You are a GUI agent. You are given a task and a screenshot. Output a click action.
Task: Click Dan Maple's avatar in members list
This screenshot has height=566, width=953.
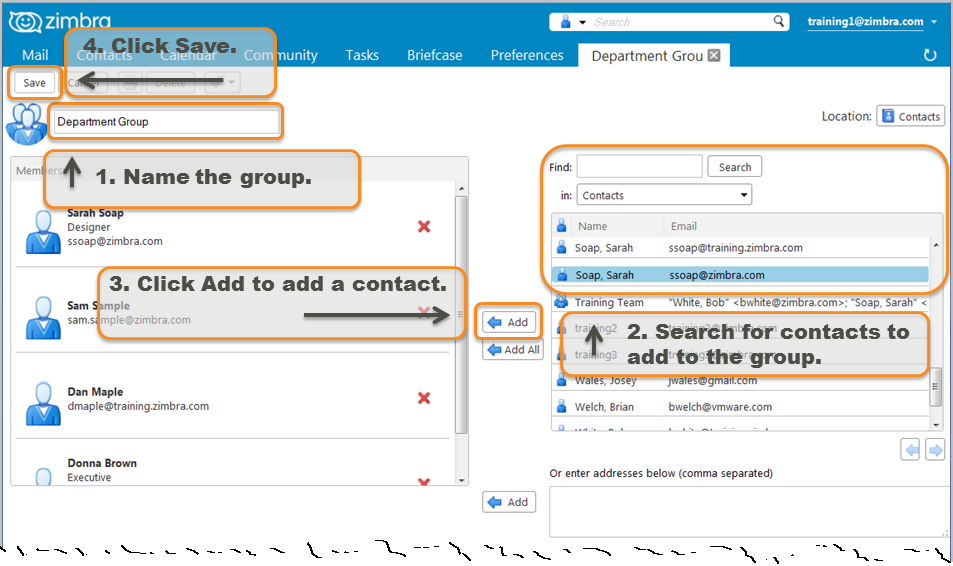pyautogui.click(x=43, y=404)
